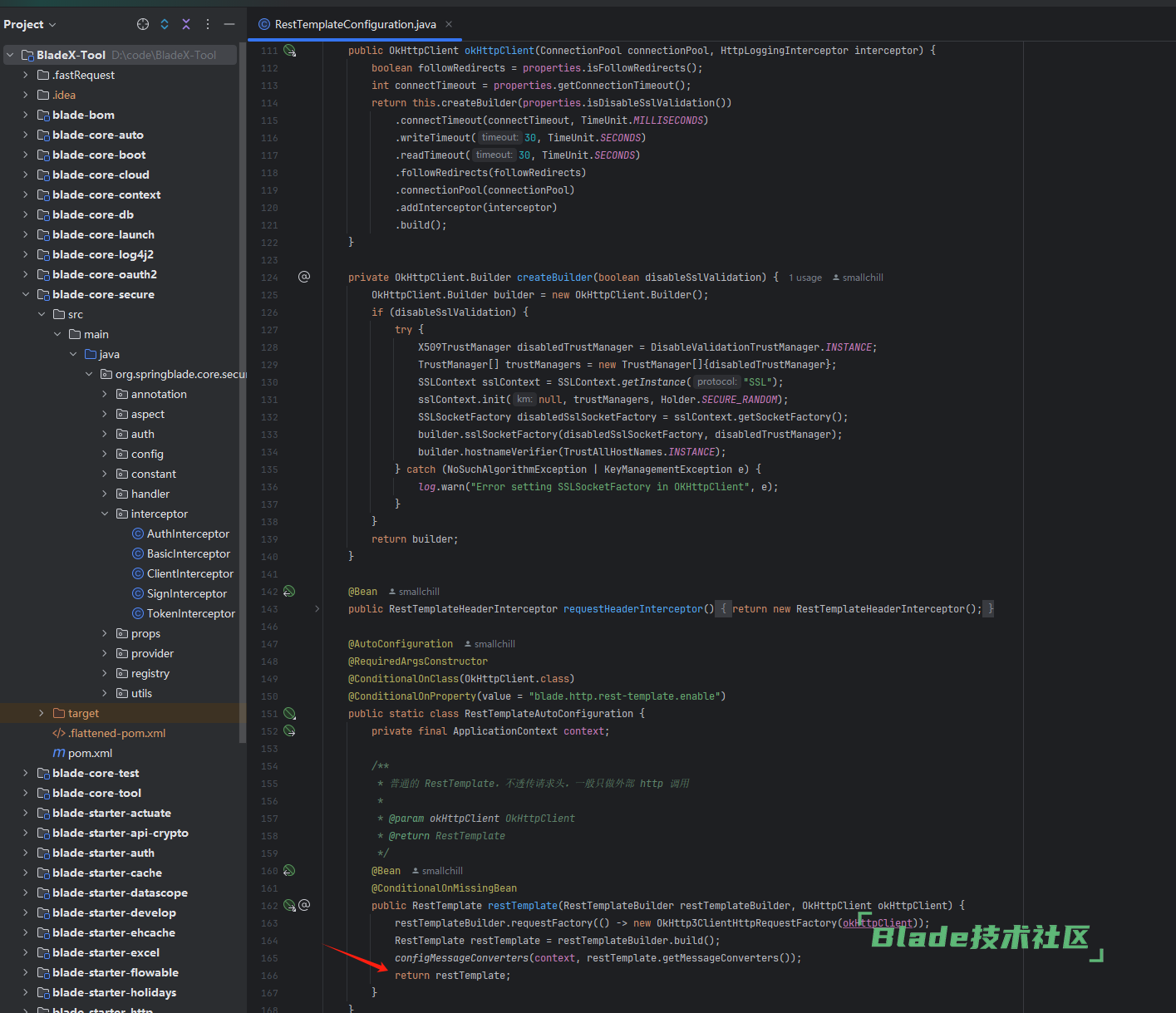Expand the annotation package
1176x1013 pixels.
105,394
